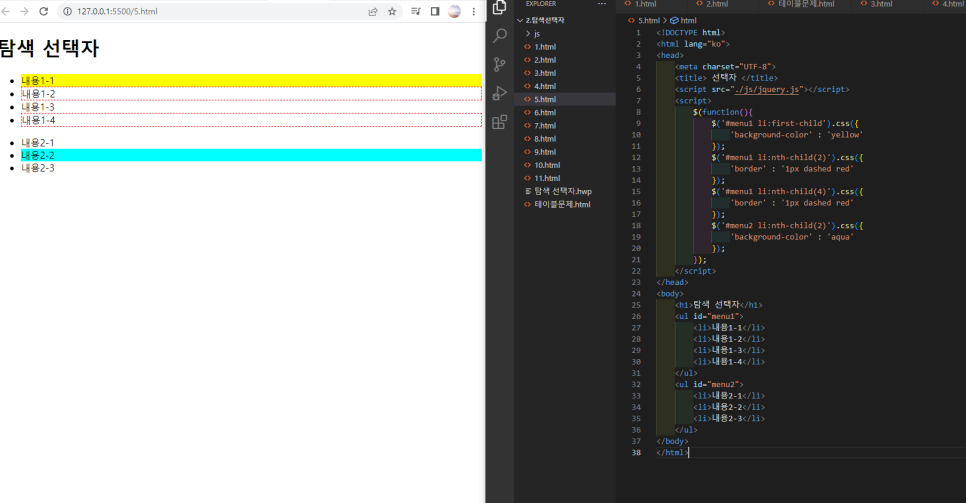Click the address bar URL 127.0.0.1:5500/5.html

tap(117, 12)
